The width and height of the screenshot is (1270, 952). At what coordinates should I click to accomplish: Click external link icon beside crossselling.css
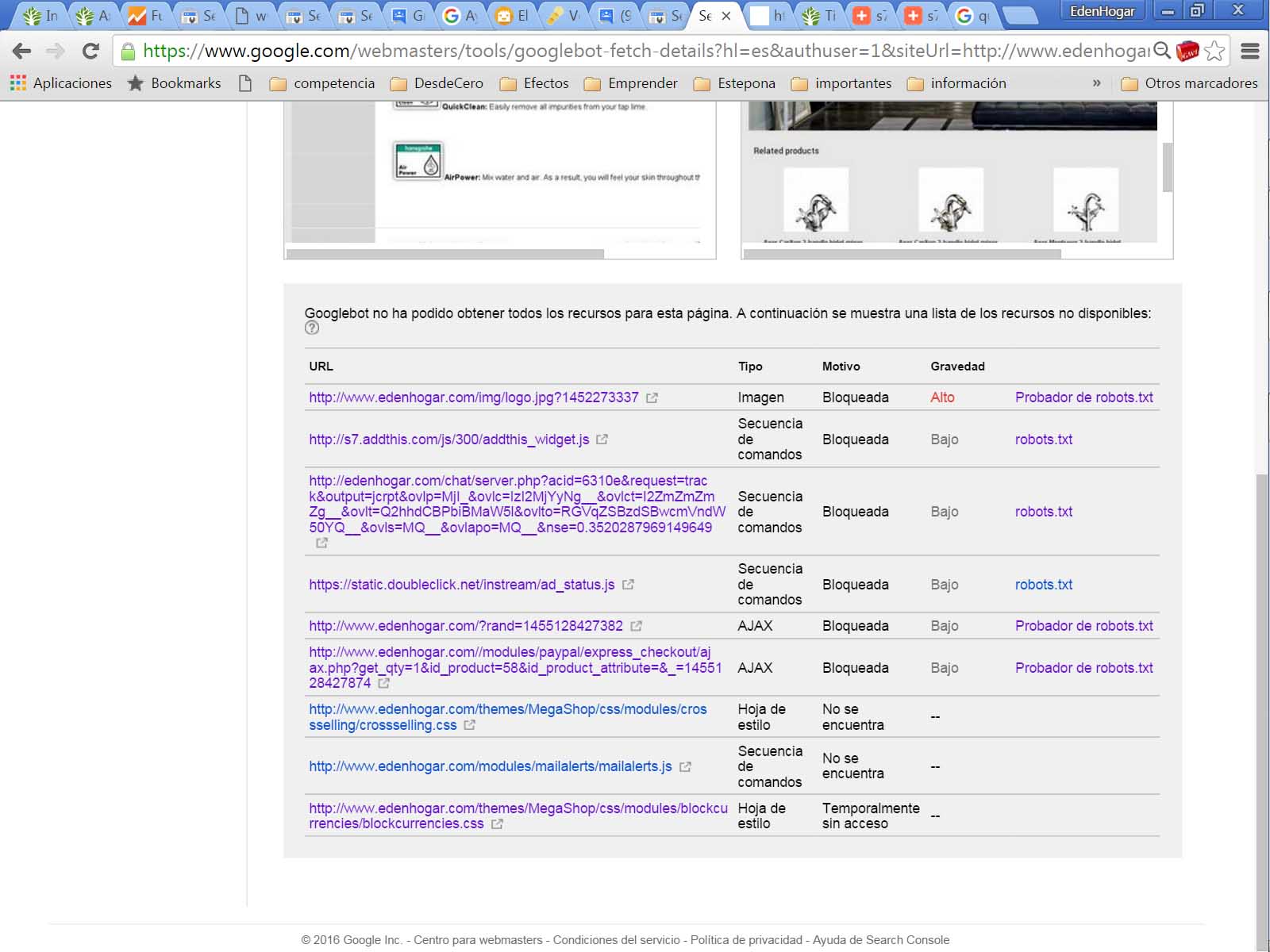[x=469, y=725]
